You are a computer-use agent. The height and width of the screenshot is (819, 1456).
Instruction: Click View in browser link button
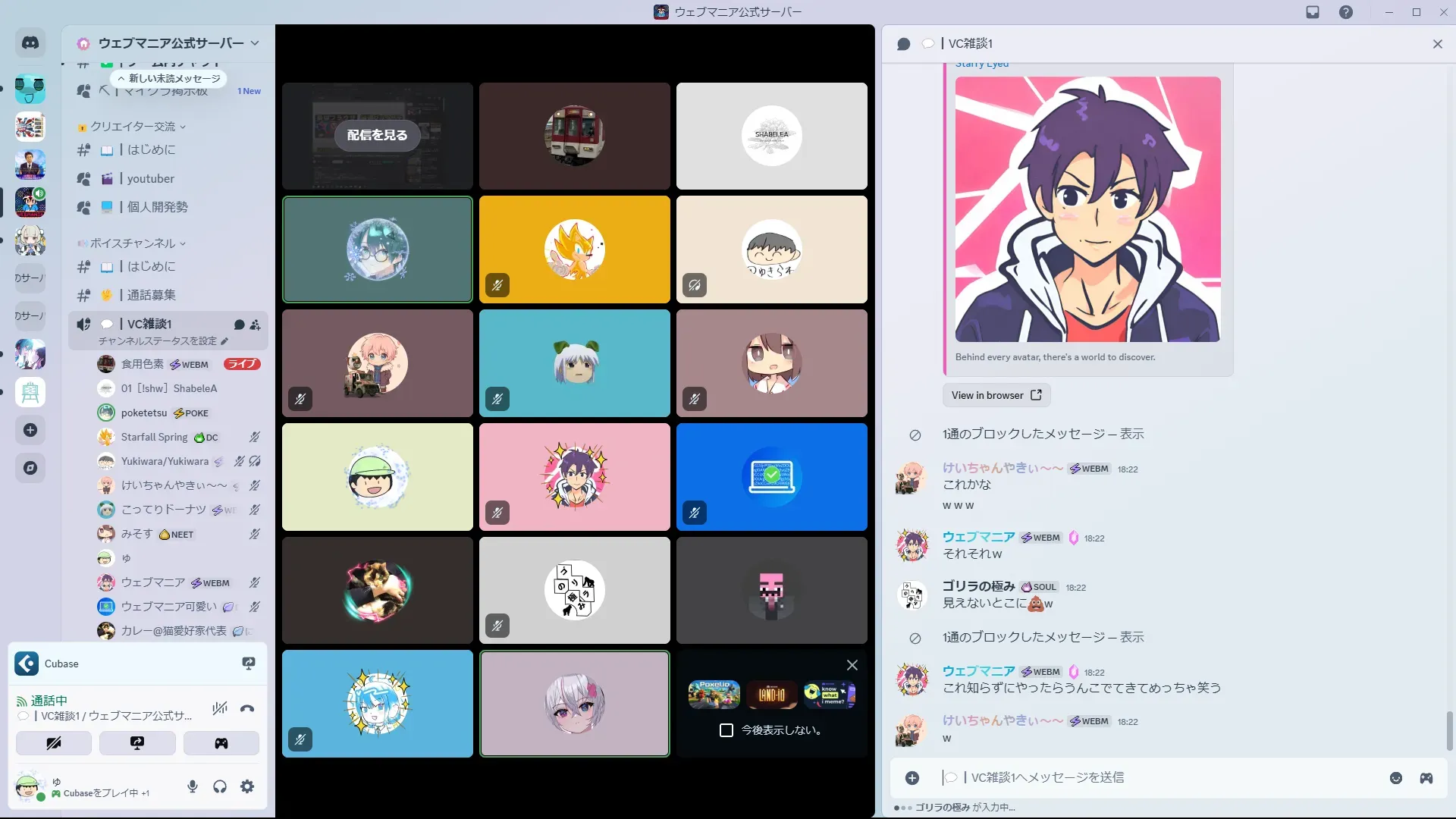(996, 395)
